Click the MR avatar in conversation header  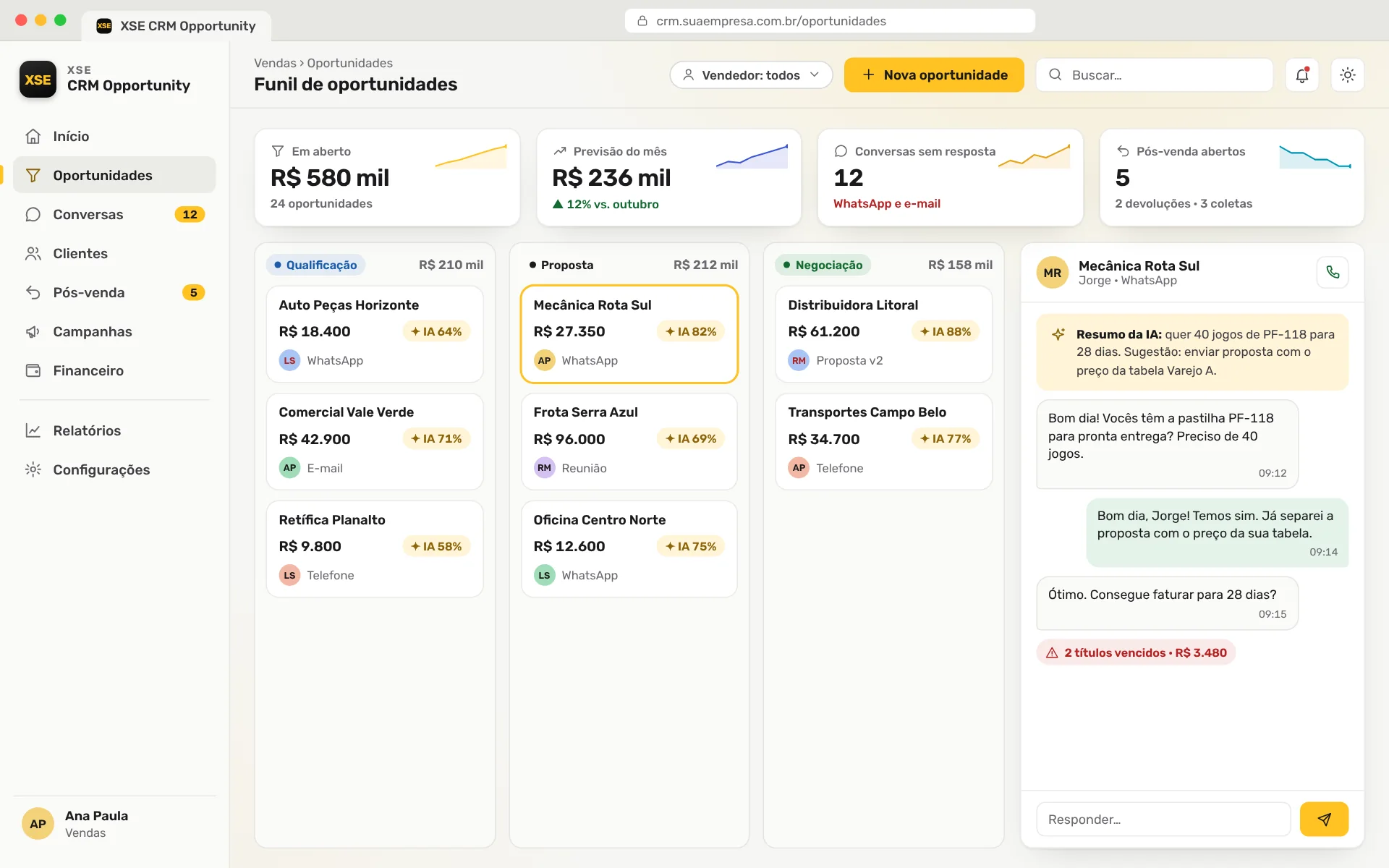point(1053,273)
